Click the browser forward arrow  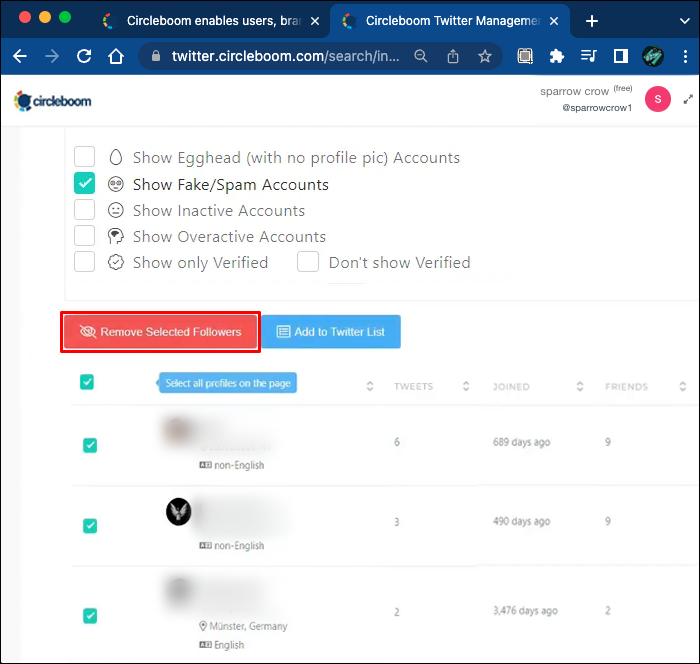(x=52, y=56)
